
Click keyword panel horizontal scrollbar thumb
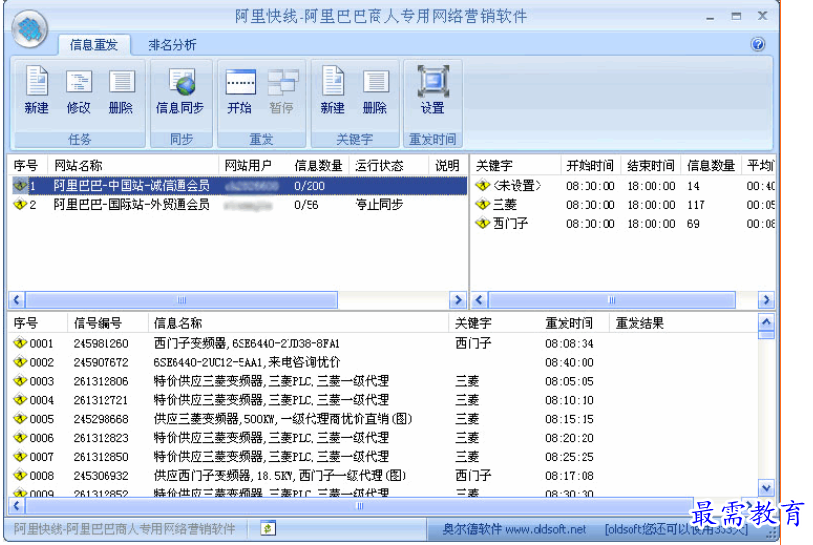click(612, 300)
